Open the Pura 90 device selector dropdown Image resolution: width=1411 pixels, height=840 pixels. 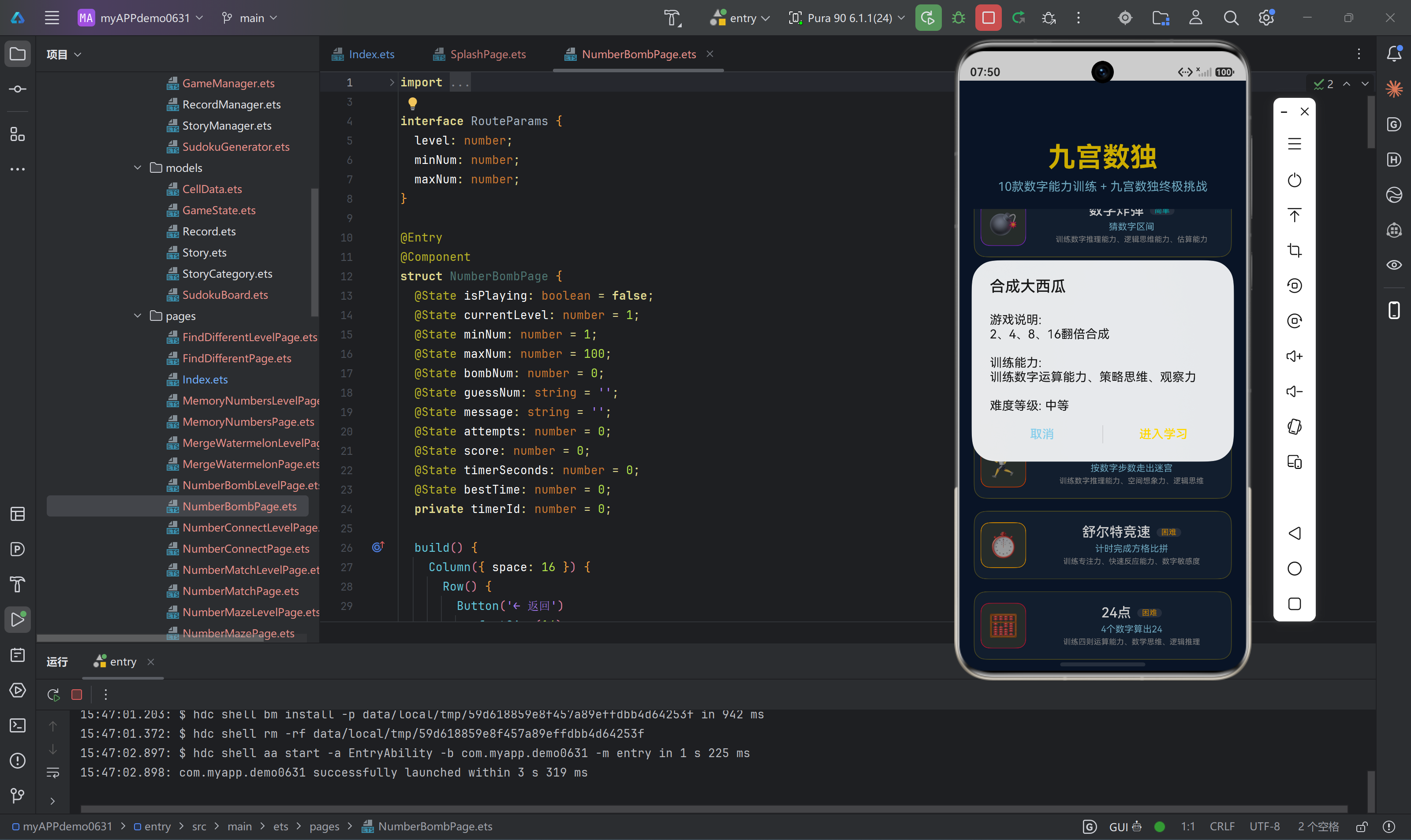click(x=847, y=18)
